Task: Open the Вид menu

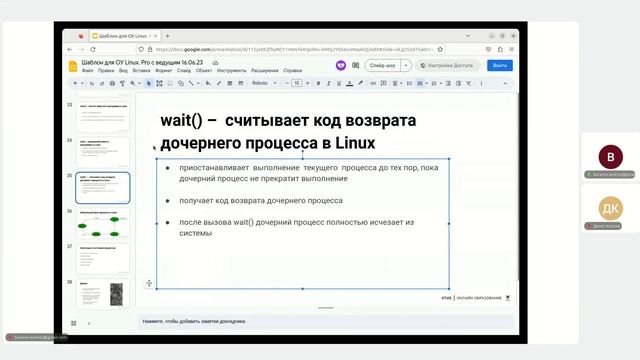Action: [123, 71]
